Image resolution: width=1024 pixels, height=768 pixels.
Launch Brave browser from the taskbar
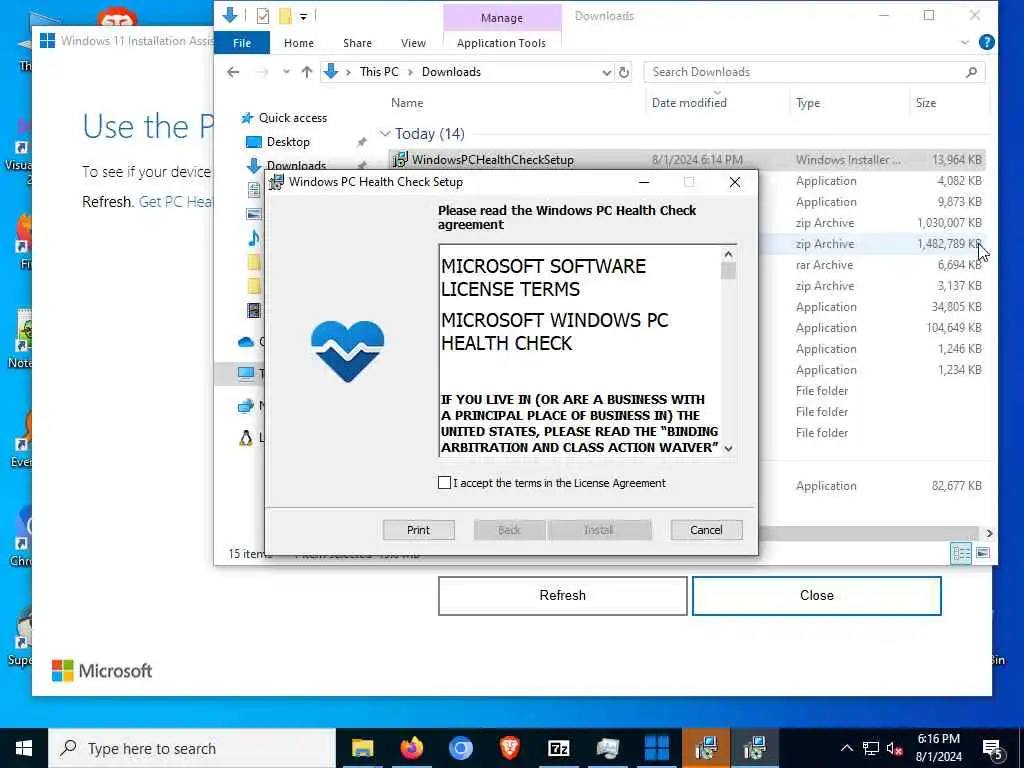(x=509, y=748)
